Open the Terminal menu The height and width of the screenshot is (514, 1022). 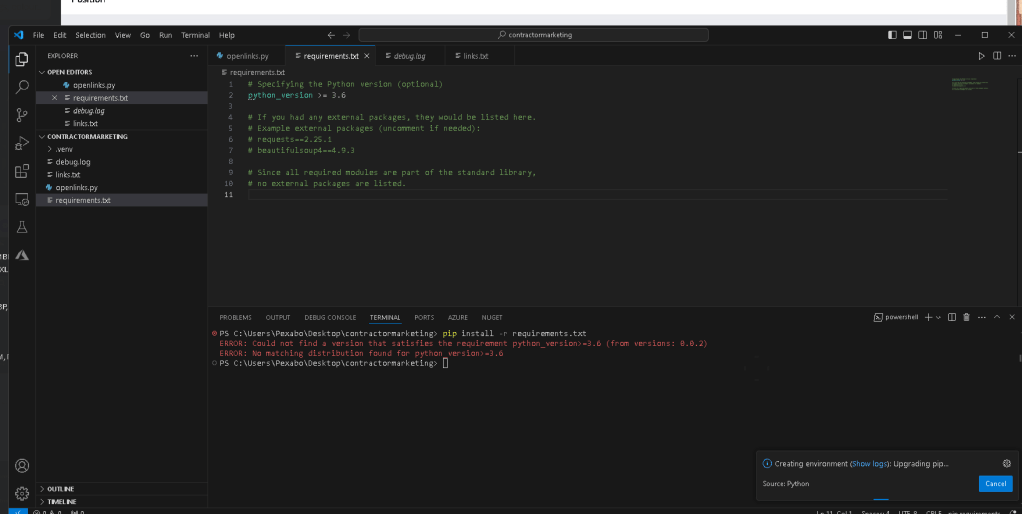click(196, 35)
